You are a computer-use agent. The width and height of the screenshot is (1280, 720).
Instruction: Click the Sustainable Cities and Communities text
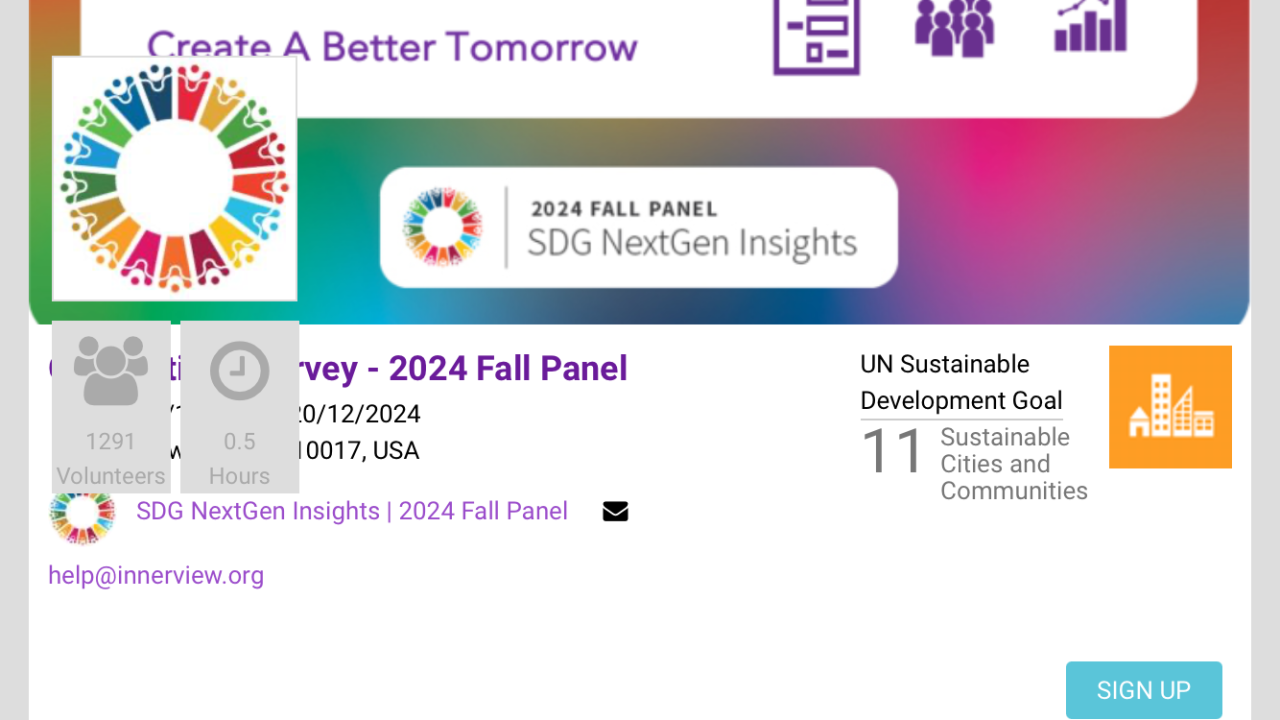point(1014,464)
